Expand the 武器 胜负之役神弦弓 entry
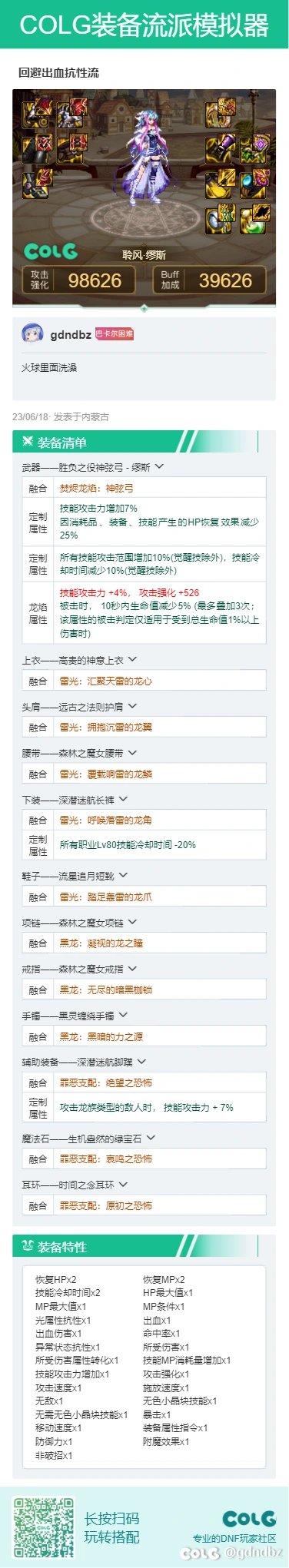 point(159,466)
